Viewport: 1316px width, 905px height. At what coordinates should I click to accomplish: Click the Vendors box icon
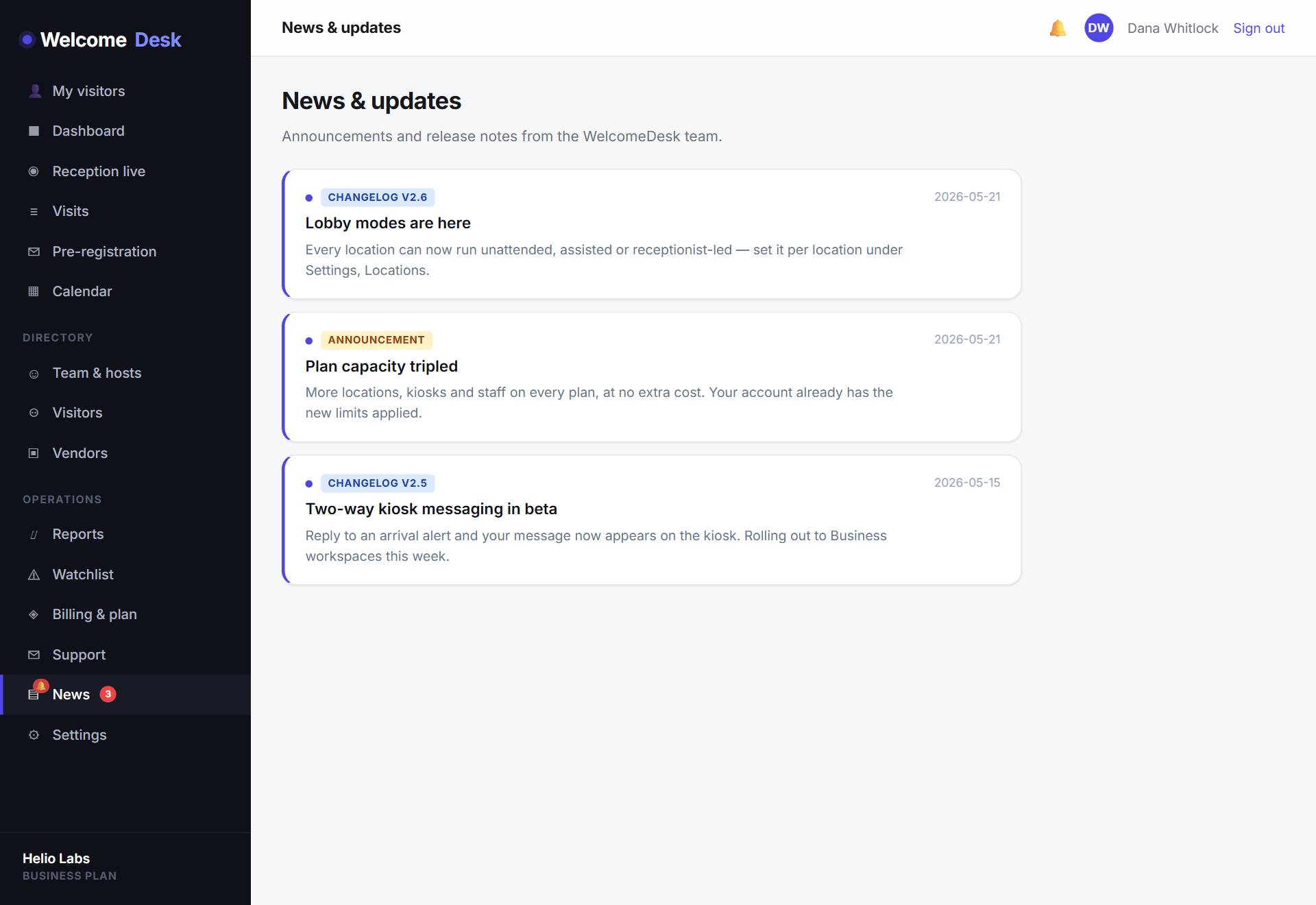[34, 453]
